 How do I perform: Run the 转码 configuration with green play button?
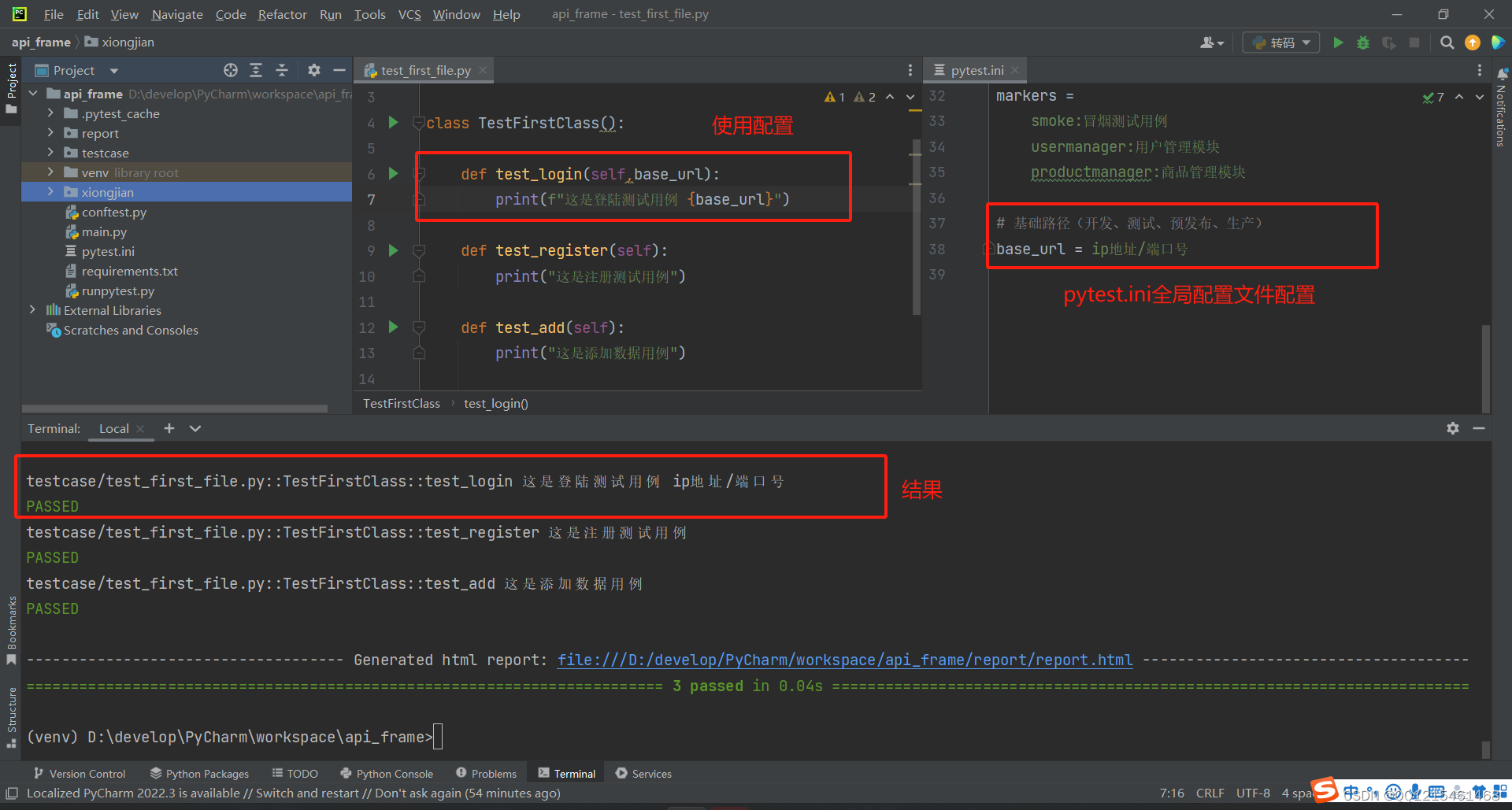pyautogui.click(x=1338, y=43)
